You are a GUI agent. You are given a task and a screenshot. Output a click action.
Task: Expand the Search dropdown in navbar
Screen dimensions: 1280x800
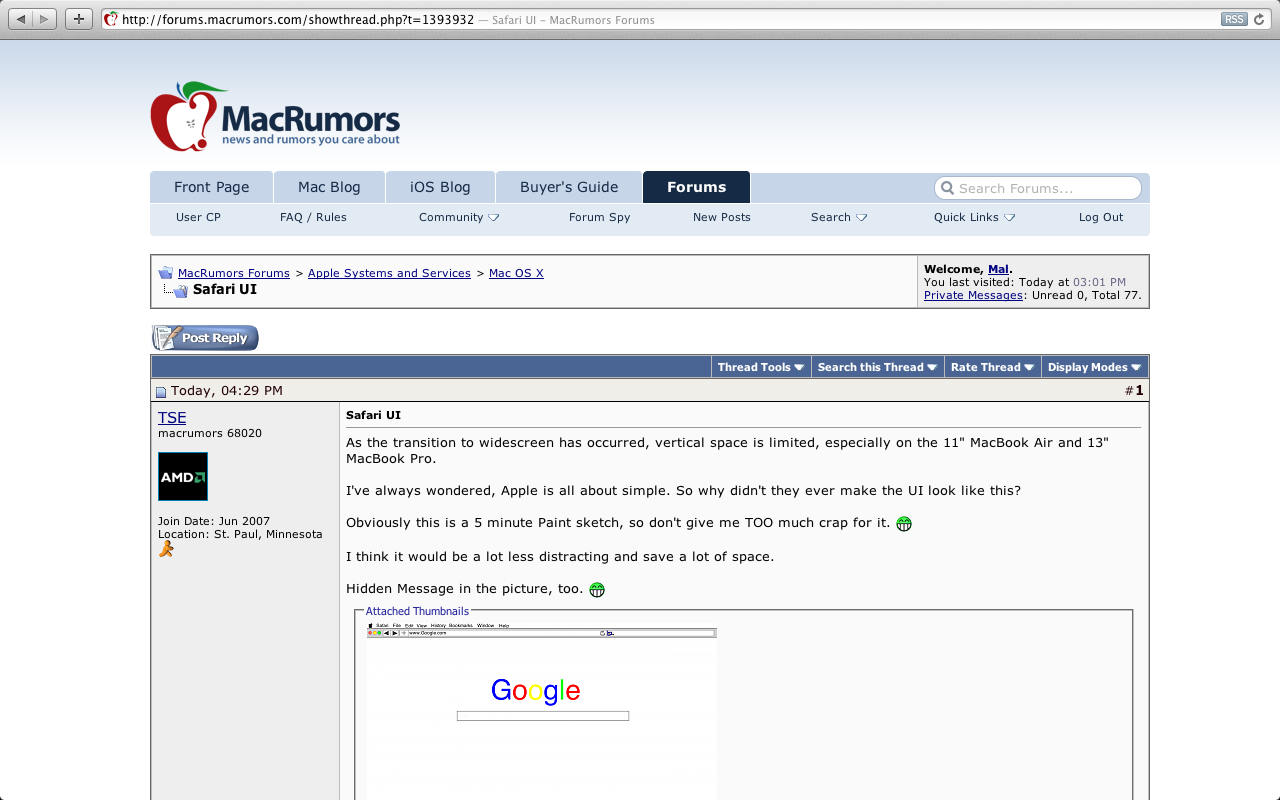(839, 217)
